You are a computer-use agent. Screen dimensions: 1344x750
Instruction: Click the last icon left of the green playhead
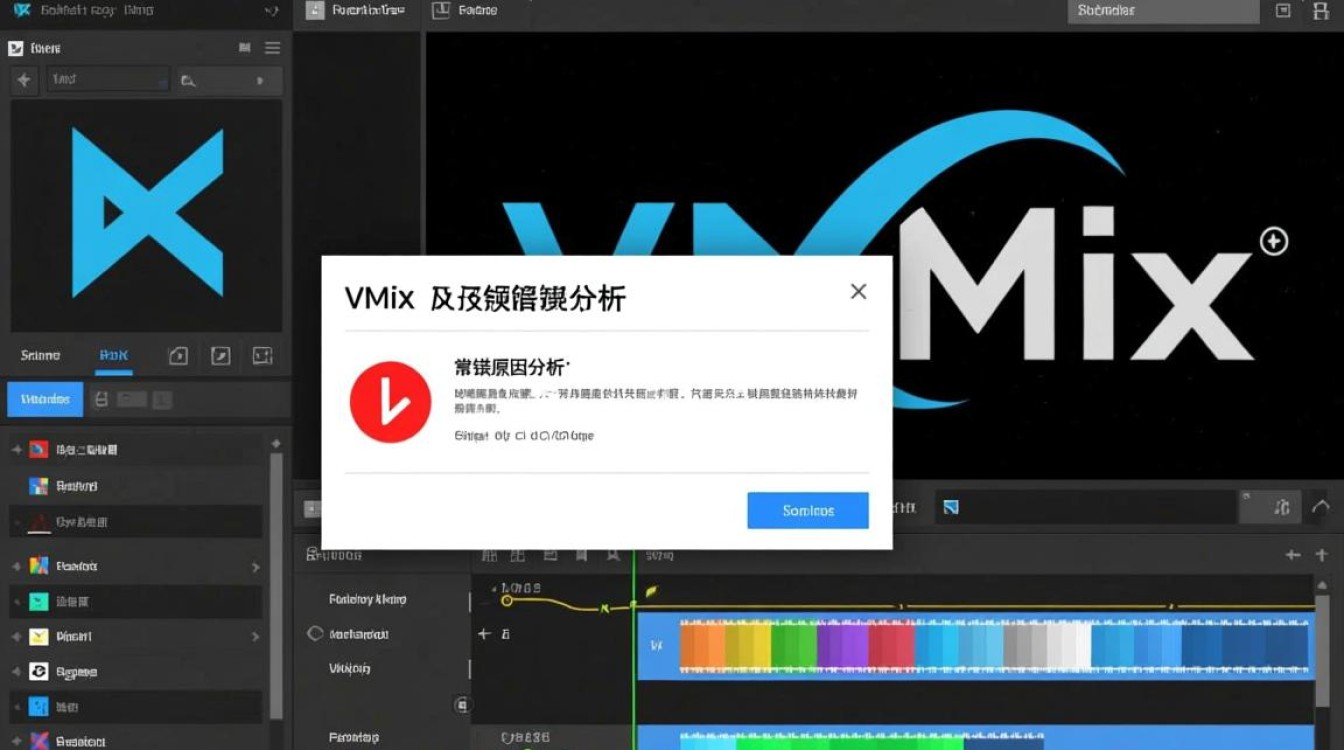(x=612, y=555)
